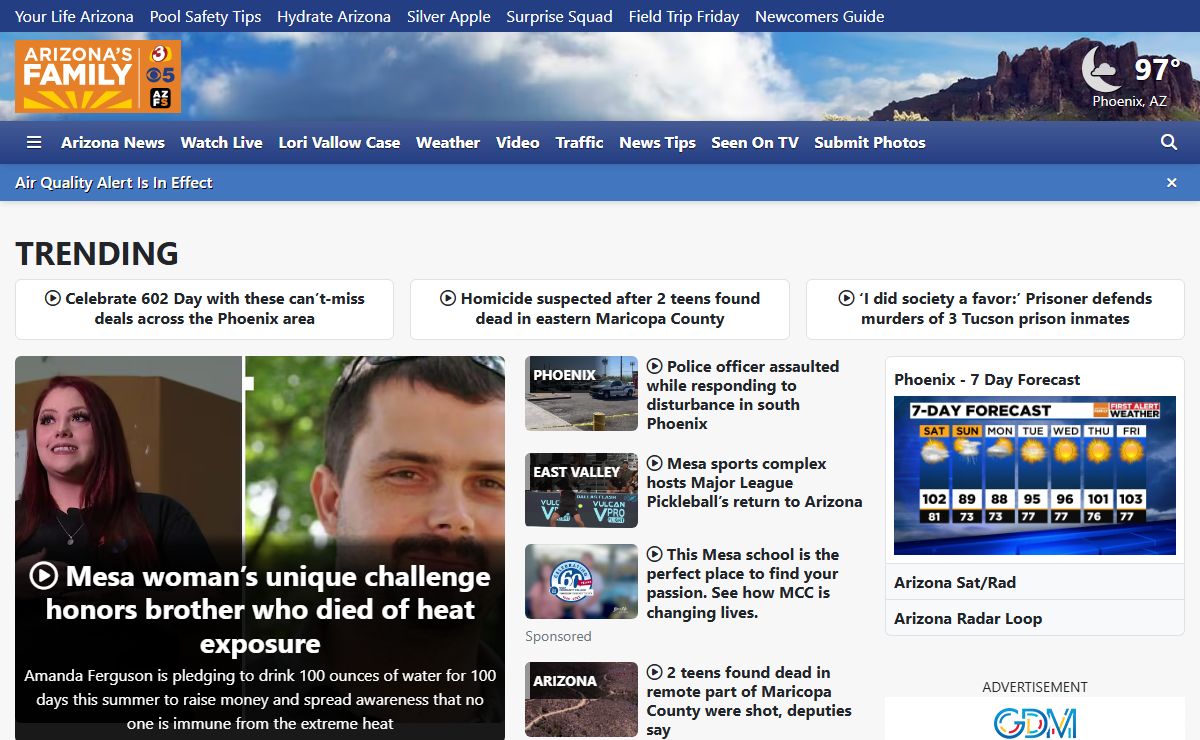The height and width of the screenshot is (740, 1200).
Task: Open Submit Photos navigation item
Action: pos(870,143)
